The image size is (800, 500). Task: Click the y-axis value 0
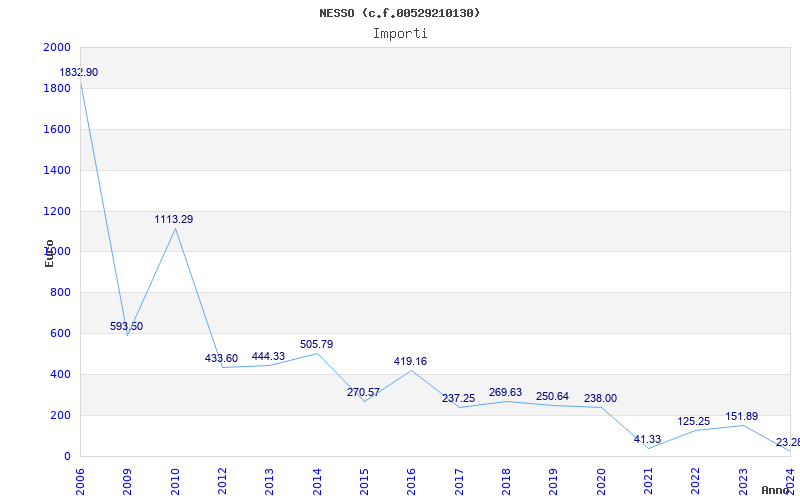point(67,457)
